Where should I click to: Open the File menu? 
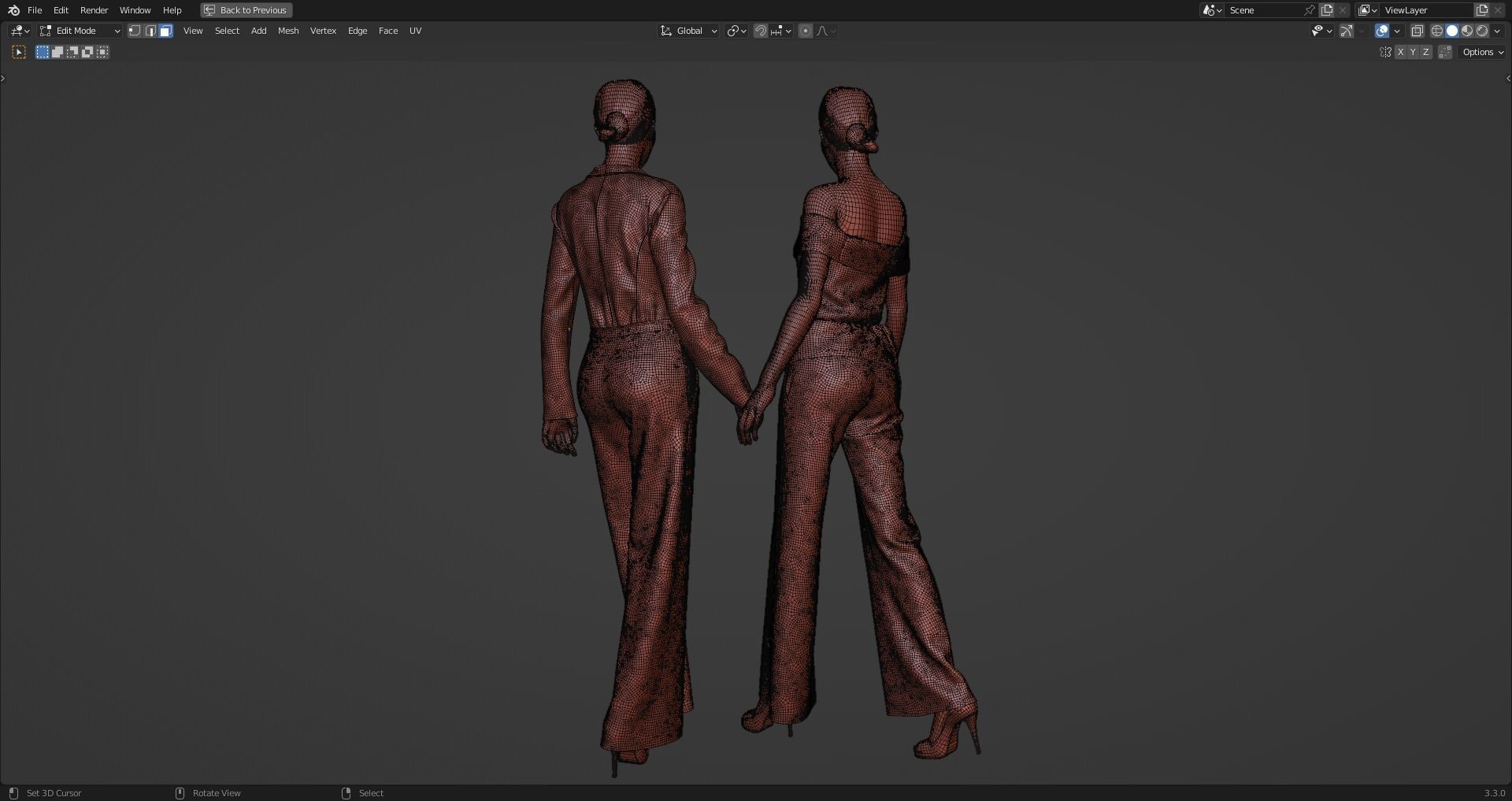[35, 10]
